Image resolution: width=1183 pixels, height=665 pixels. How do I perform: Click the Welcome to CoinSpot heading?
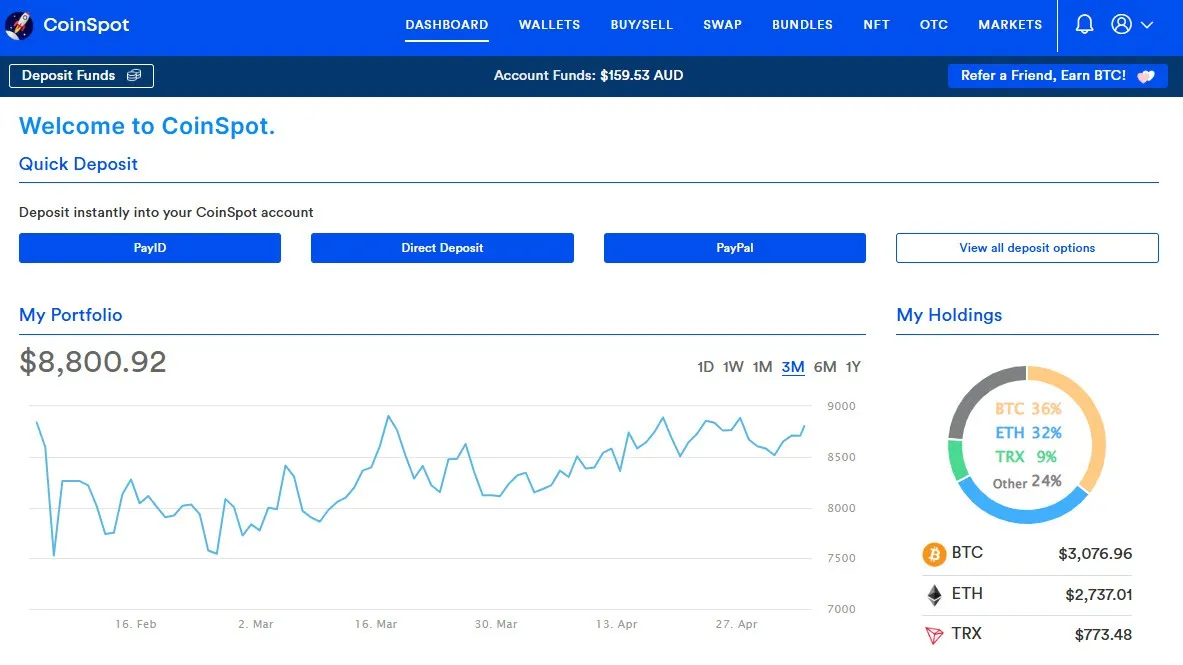point(147,125)
